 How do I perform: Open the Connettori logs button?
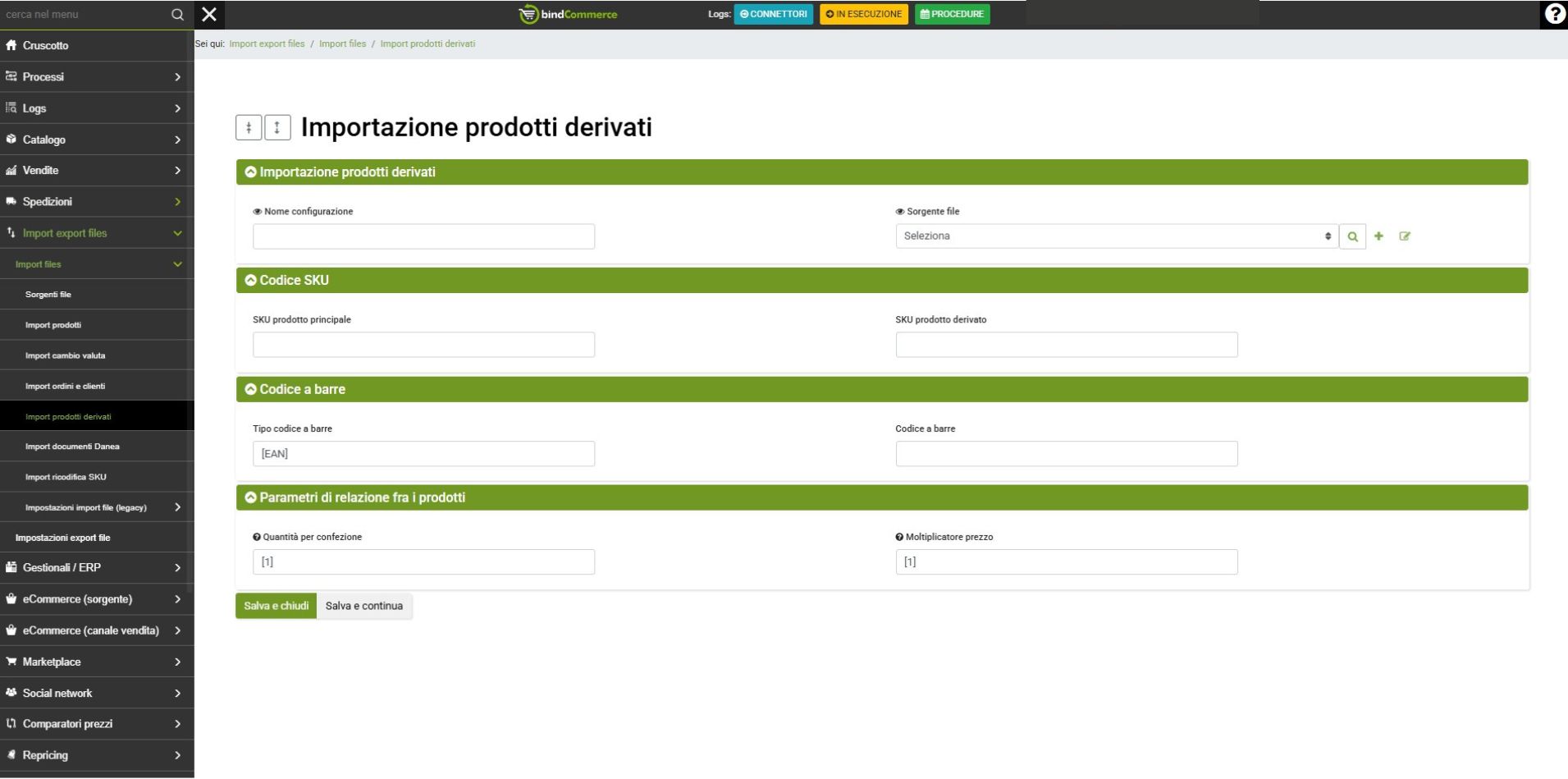coord(773,14)
